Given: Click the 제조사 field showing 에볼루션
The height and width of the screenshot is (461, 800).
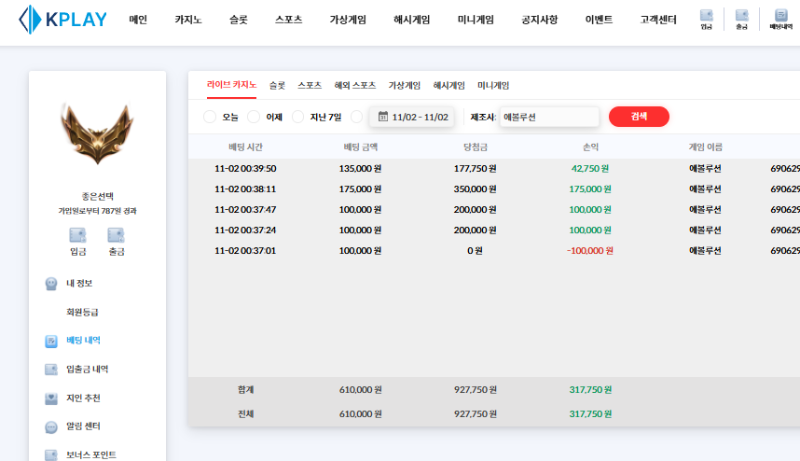Looking at the screenshot, I should [x=549, y=117].
